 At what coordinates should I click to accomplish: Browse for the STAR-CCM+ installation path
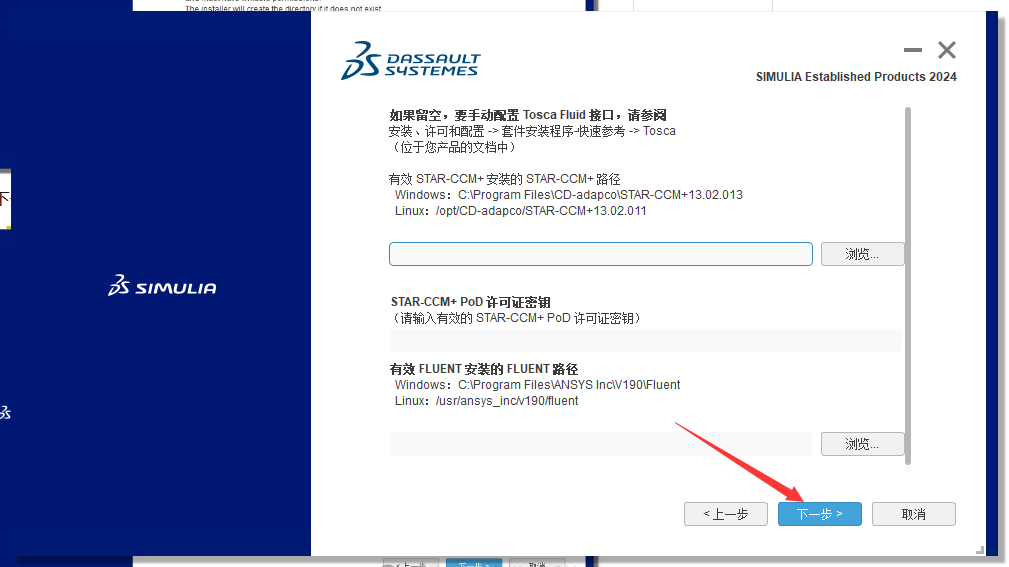point(862,254)
